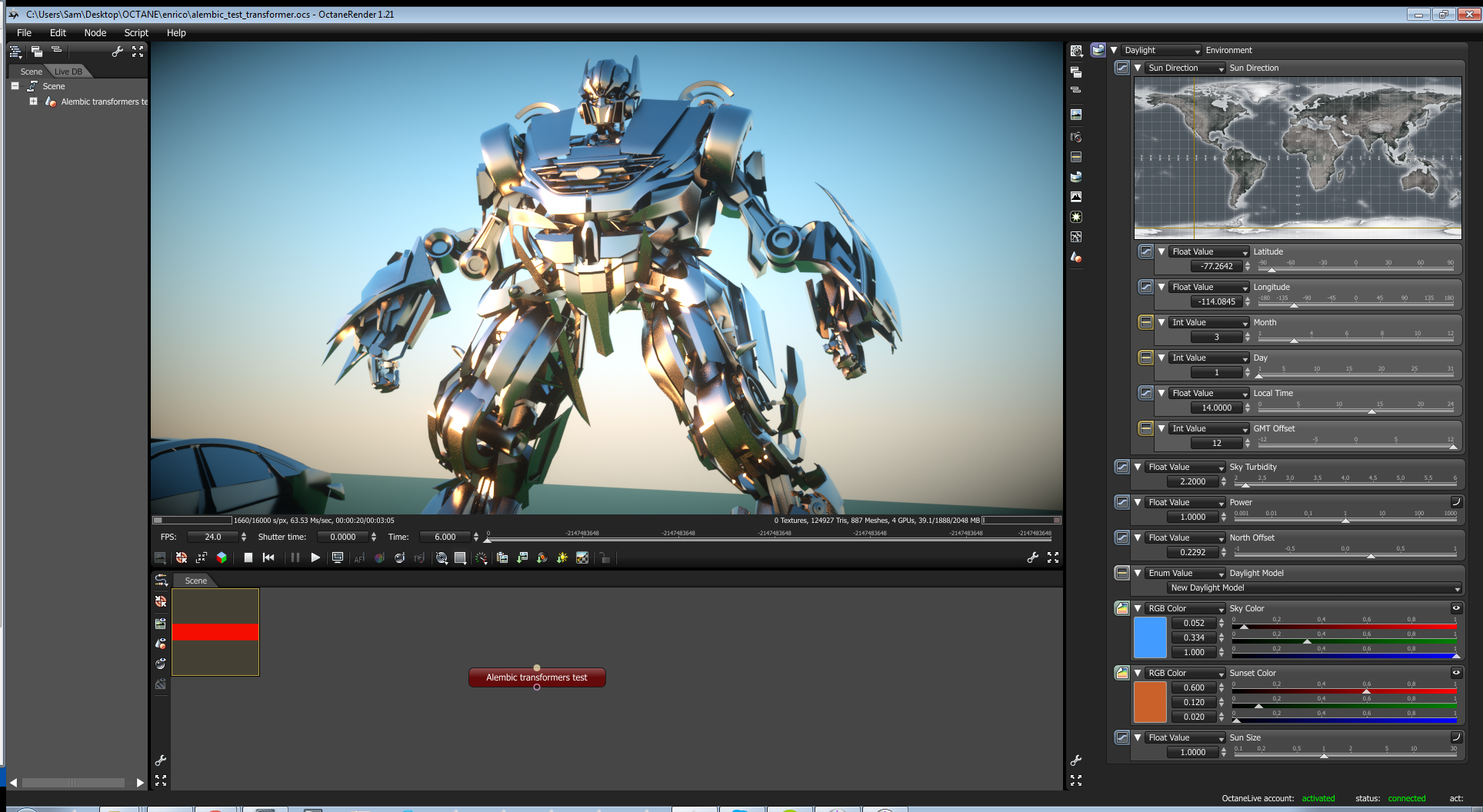Open the Script menu
The image size is (1483, 812).
click(x=136, y=33)
